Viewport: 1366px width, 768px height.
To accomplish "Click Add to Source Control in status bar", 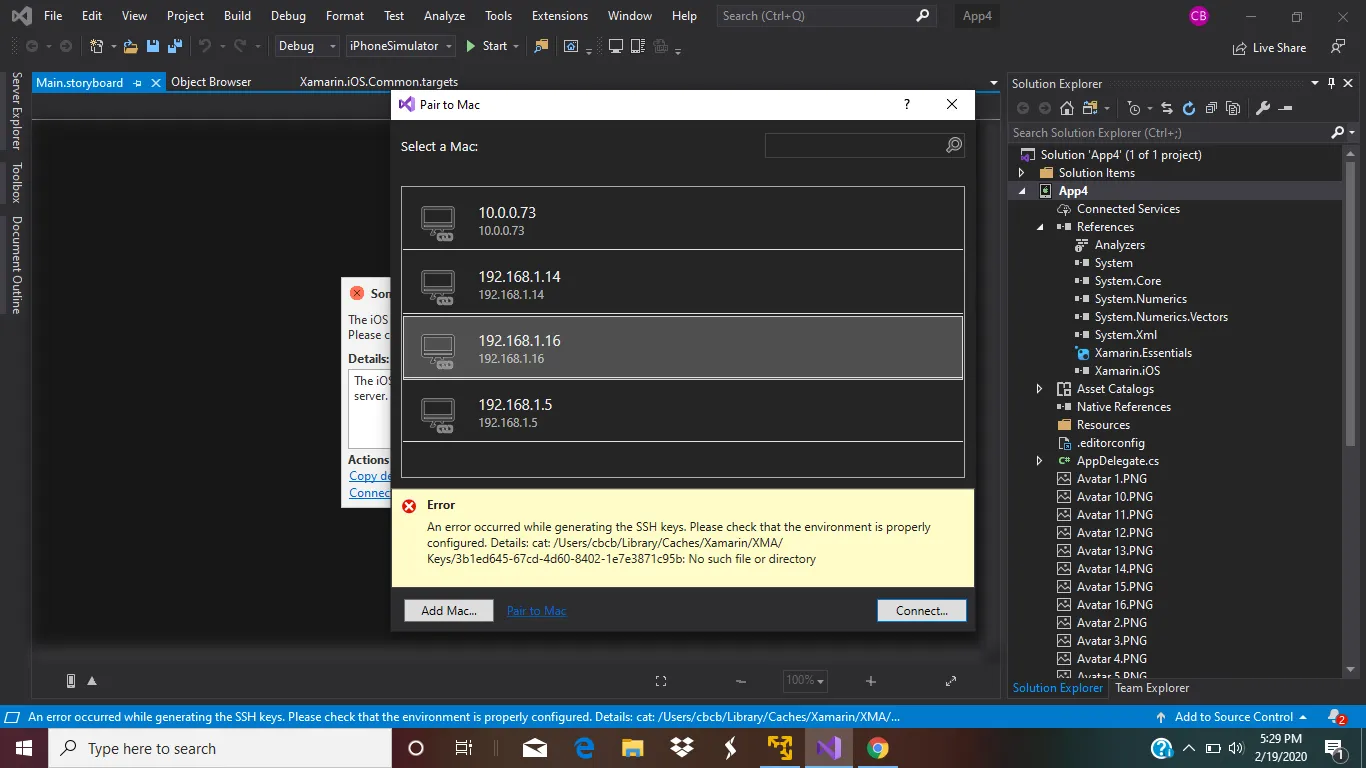I will pyautogui.click(x=1232, y=717).
